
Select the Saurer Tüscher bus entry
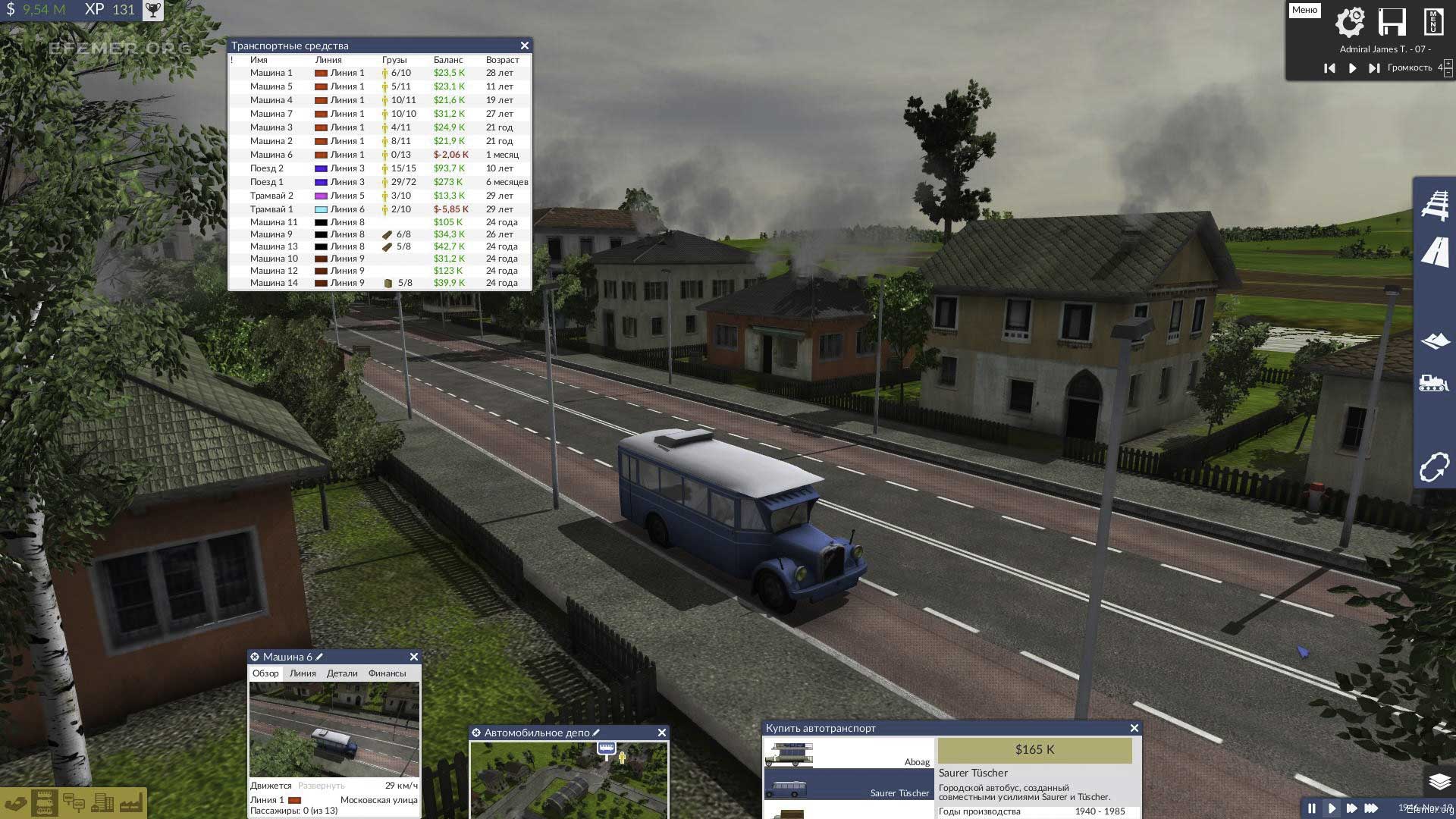pos(848,785)
